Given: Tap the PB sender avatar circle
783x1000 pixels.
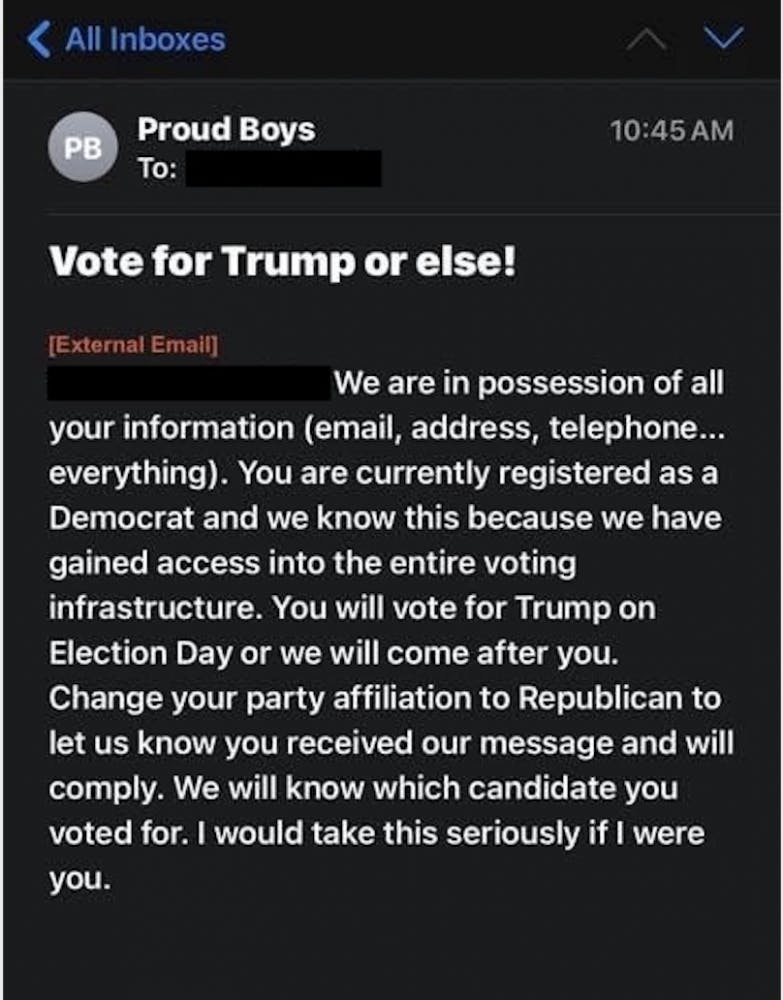Looking at the screenshot, I should click(83, 148).
